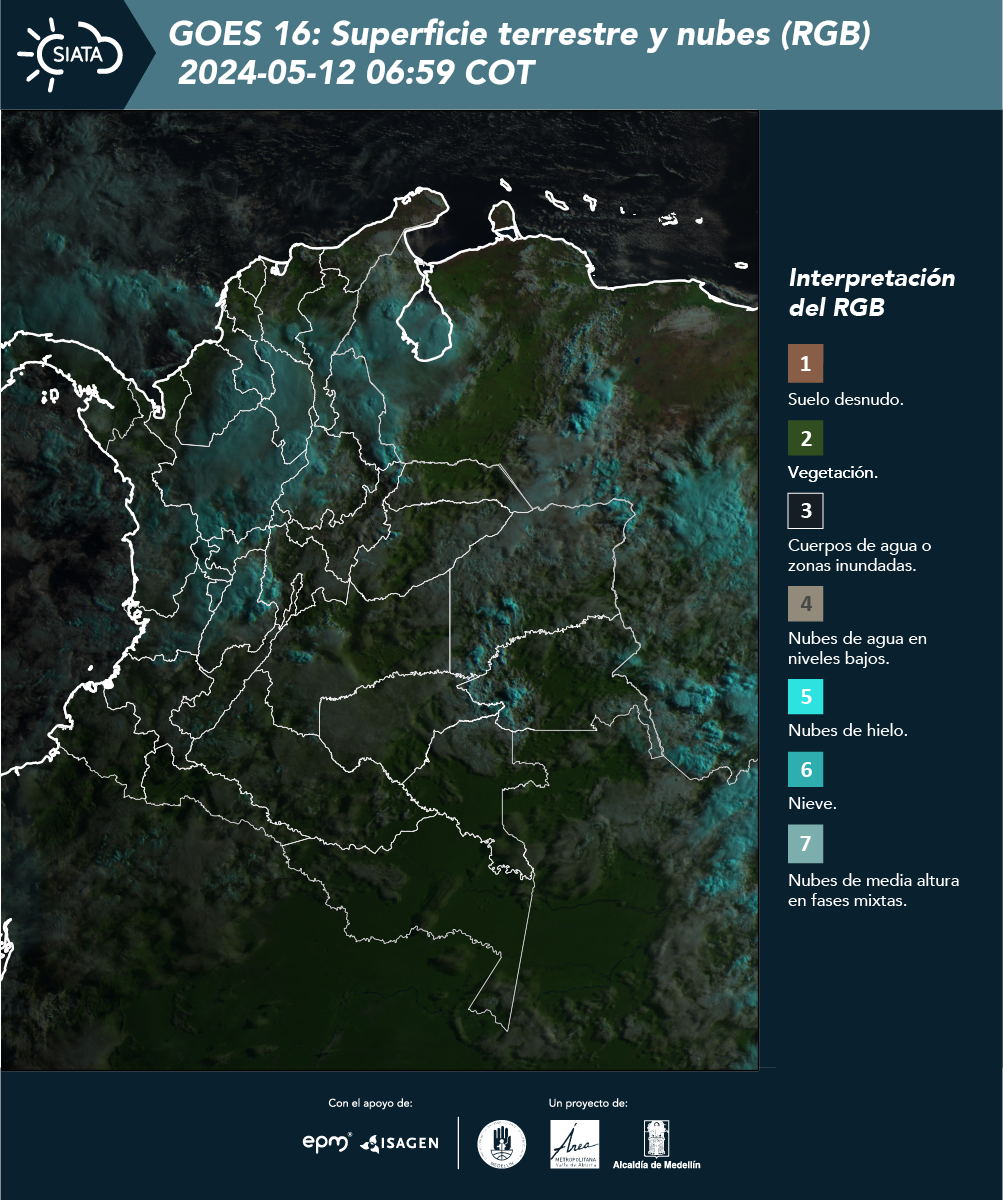Click the 'Nieve.' legend label
Screen dimensions: 1003x1200
[813, 804]
